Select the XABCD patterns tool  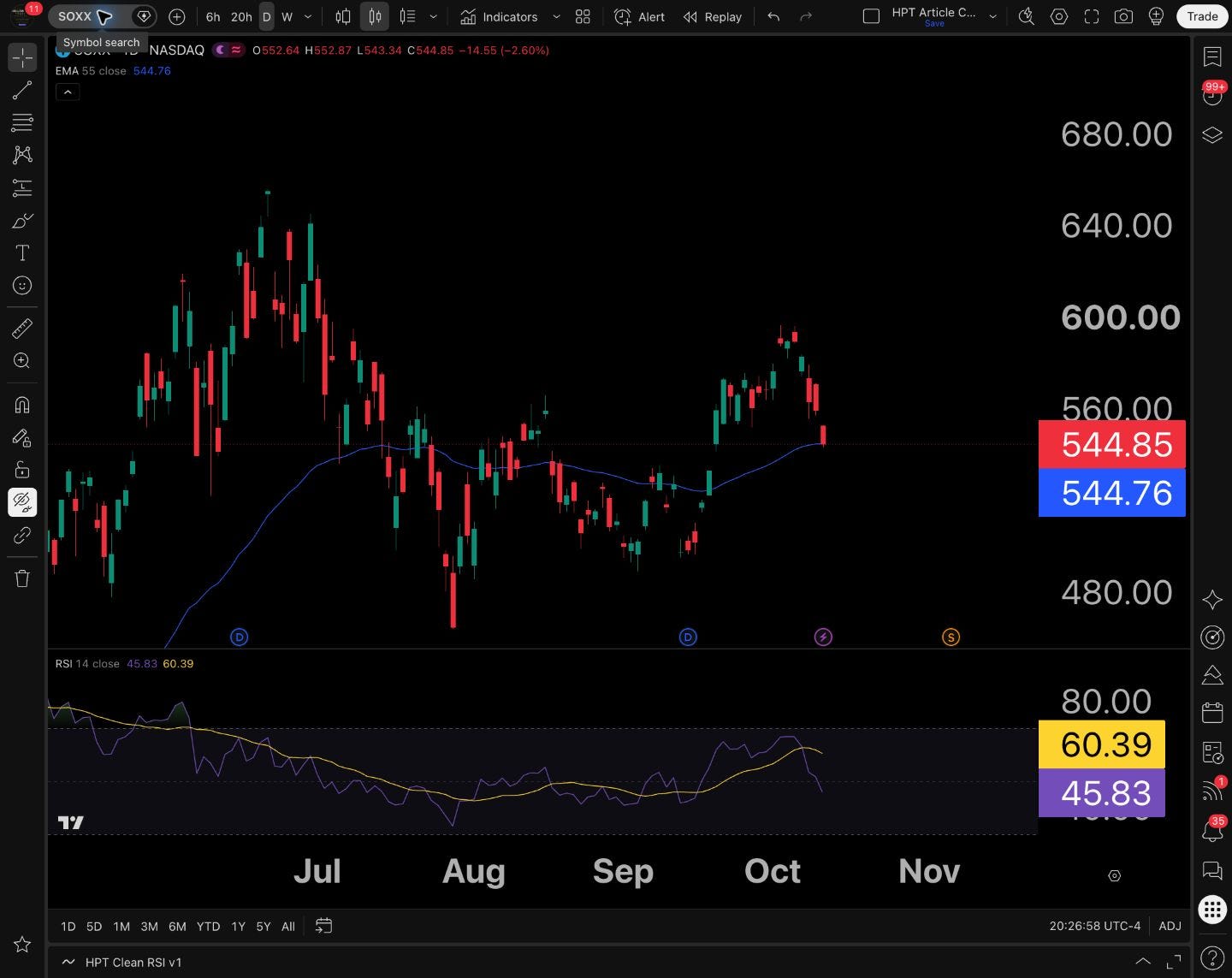22,155
